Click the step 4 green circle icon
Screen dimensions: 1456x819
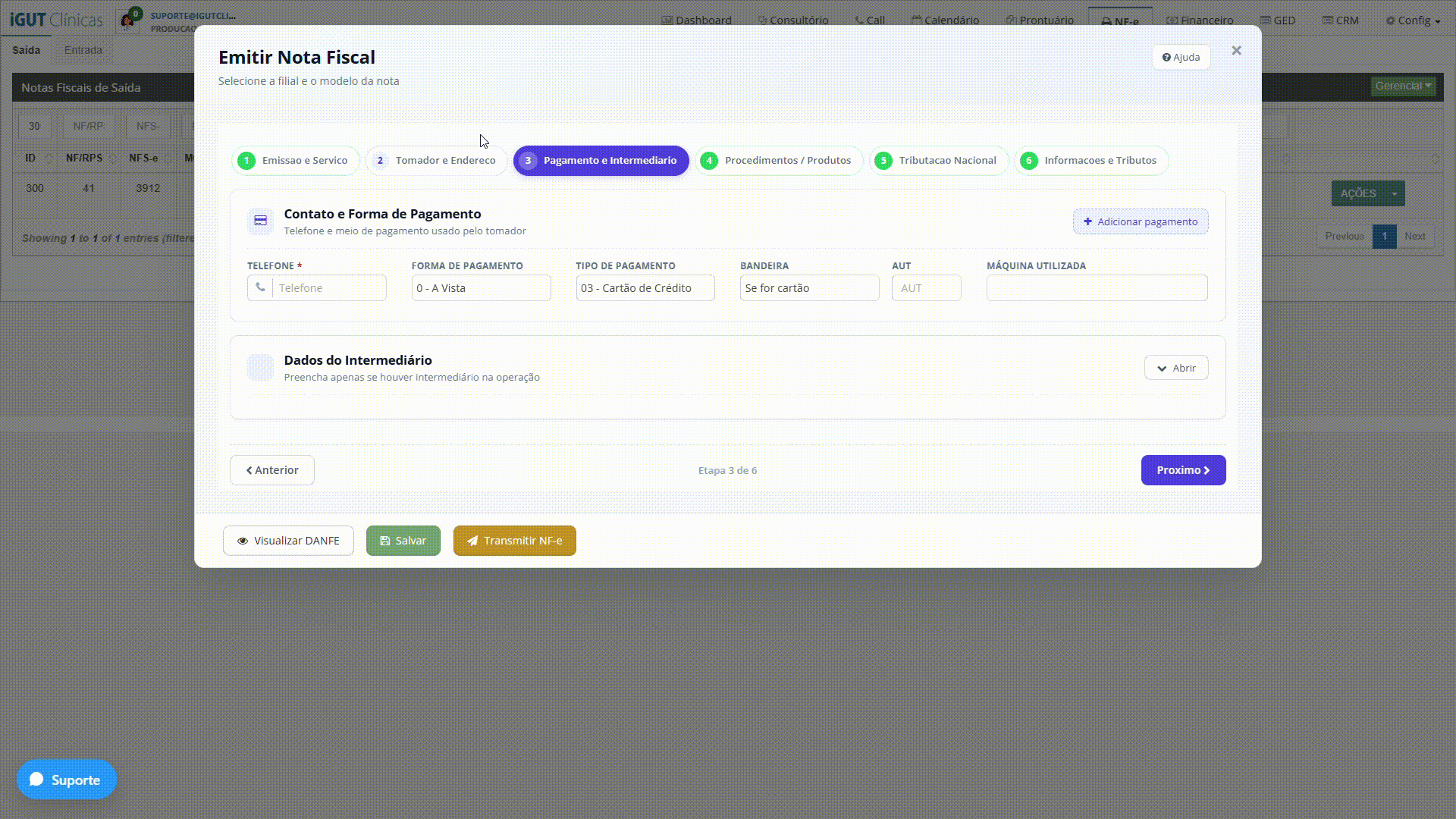coord(709,160)
